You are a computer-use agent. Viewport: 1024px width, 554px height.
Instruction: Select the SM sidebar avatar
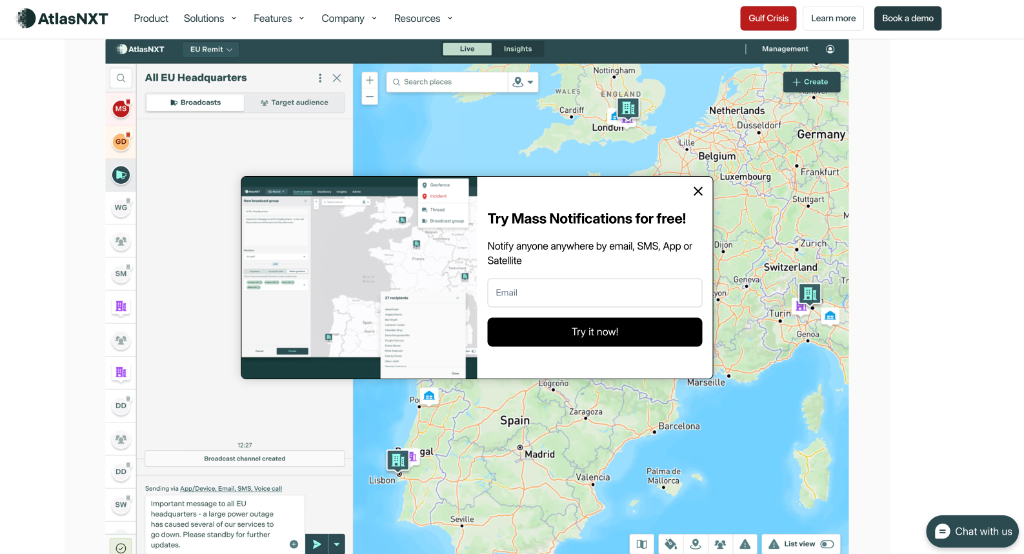(121, 274)
